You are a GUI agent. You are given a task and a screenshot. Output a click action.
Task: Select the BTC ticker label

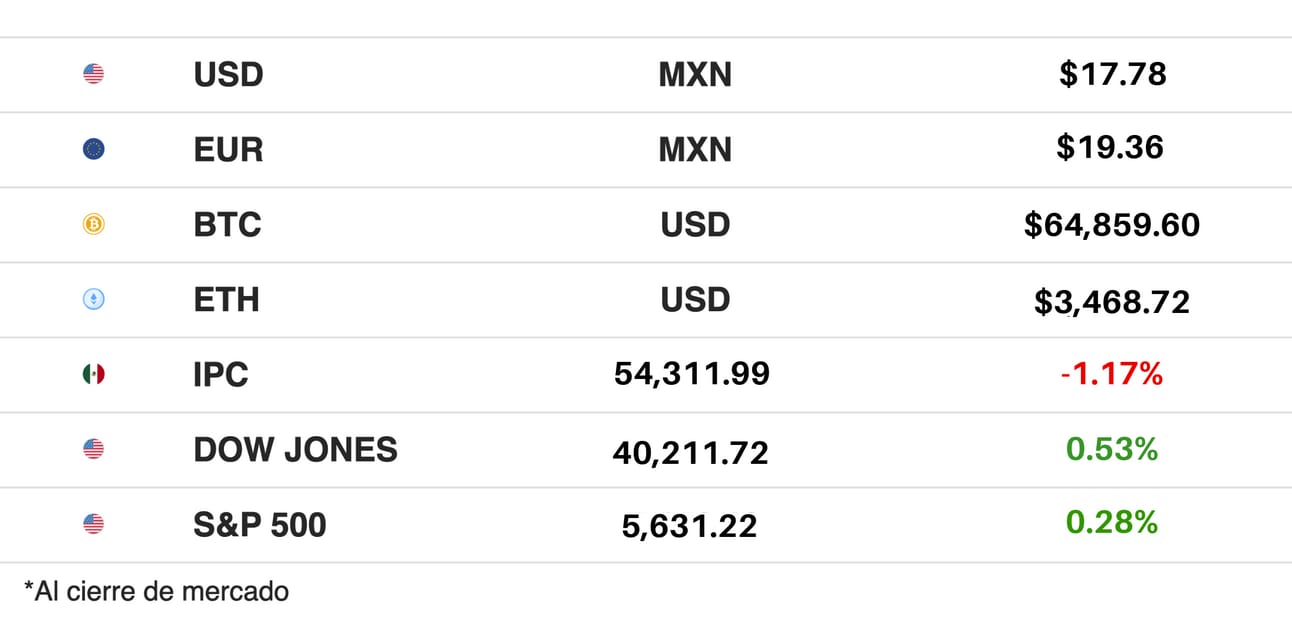pos(227,225)
